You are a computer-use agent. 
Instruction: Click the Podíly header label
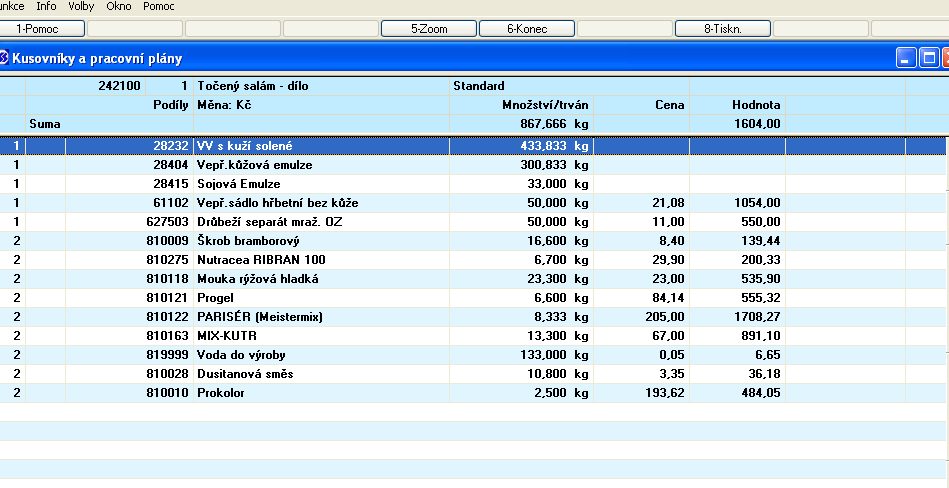(x=171, y=105)
